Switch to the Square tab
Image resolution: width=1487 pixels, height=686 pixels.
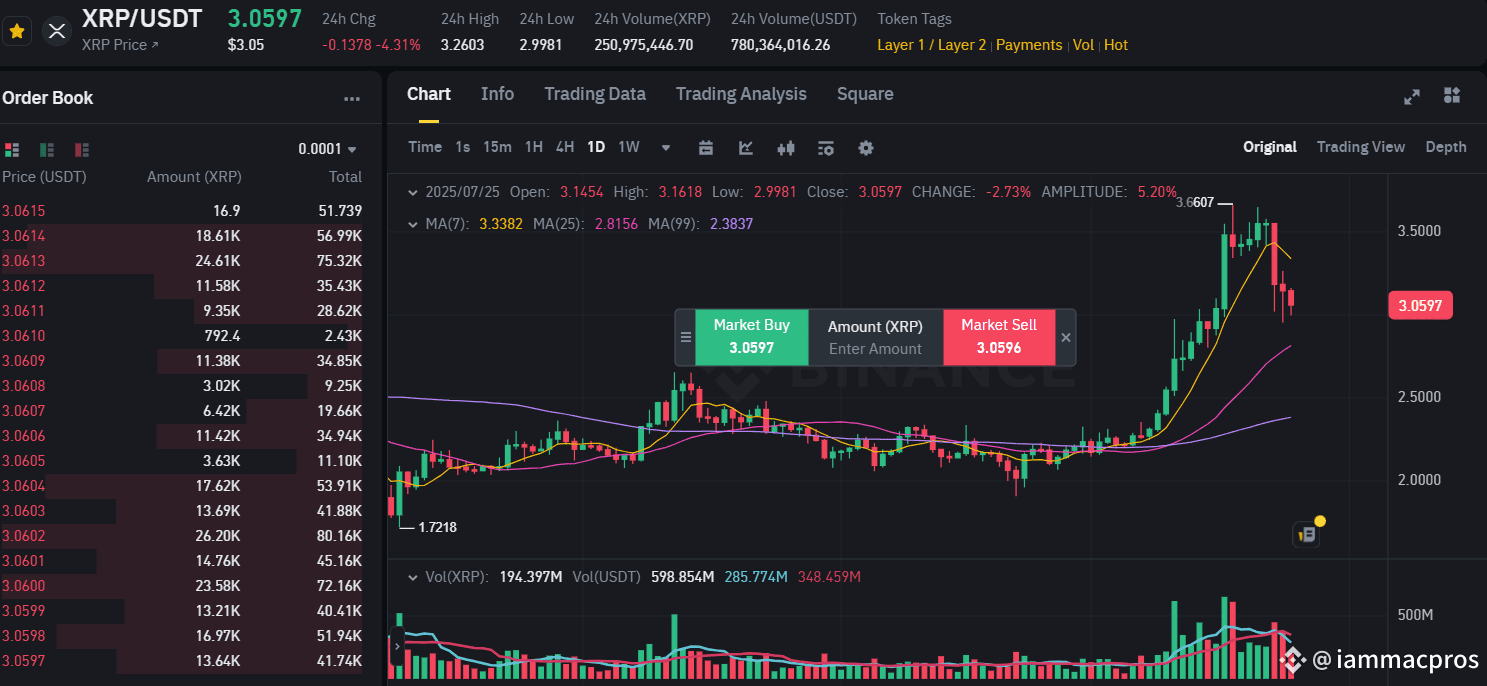pos(865,94)
